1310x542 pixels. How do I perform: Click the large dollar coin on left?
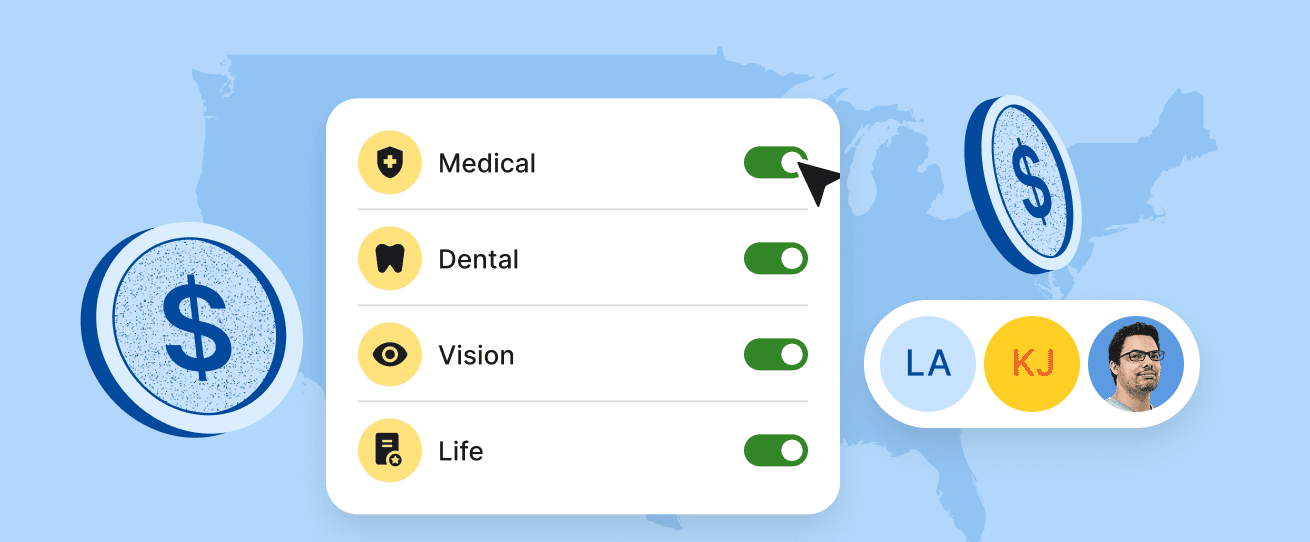[197, 327]
